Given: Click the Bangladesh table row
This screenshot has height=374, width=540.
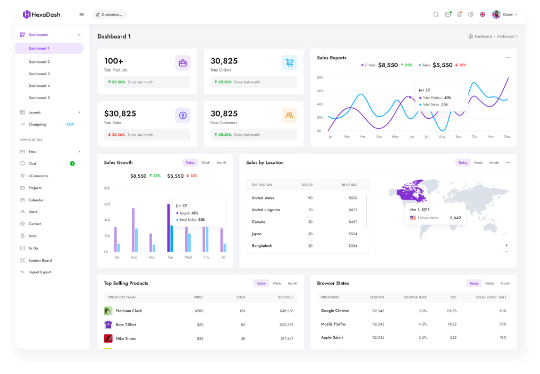Looking at the screenshot, I should coord(308,246).
